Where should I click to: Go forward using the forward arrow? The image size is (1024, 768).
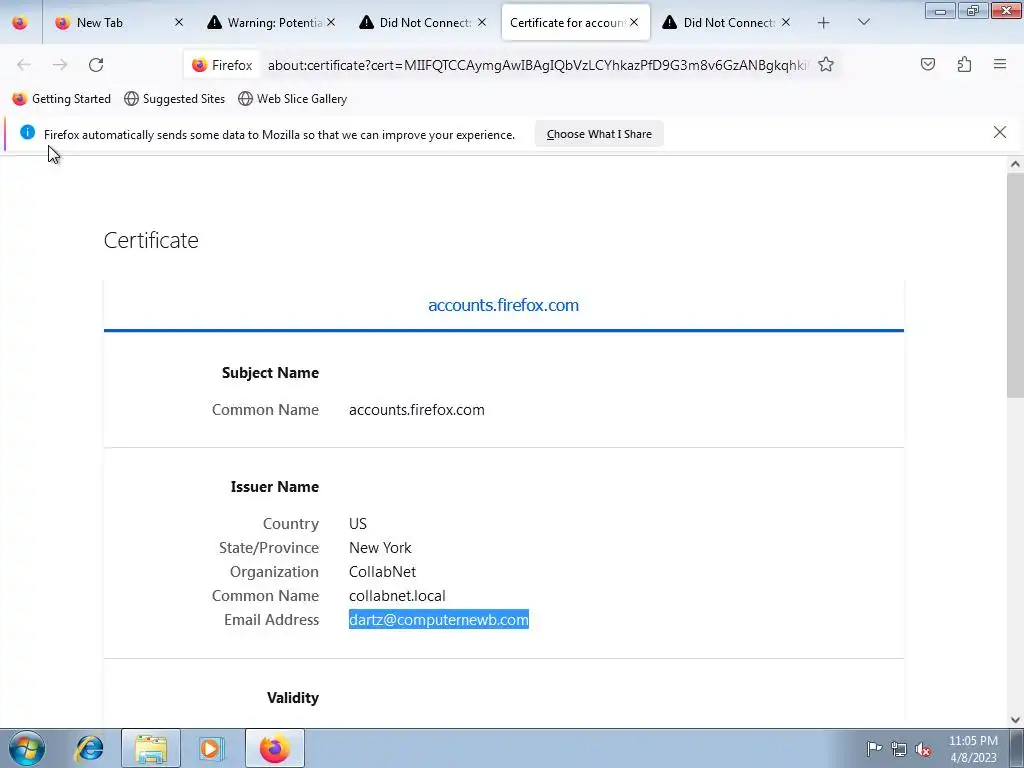pos(60,65)
